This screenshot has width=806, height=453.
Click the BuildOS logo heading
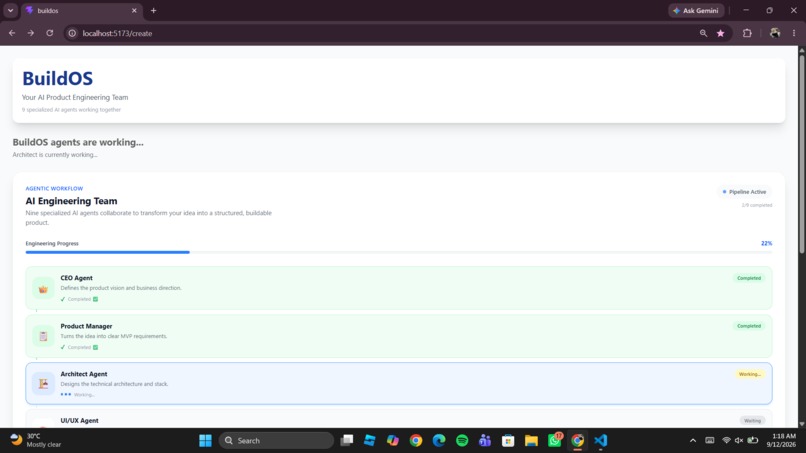pos(58,78)
